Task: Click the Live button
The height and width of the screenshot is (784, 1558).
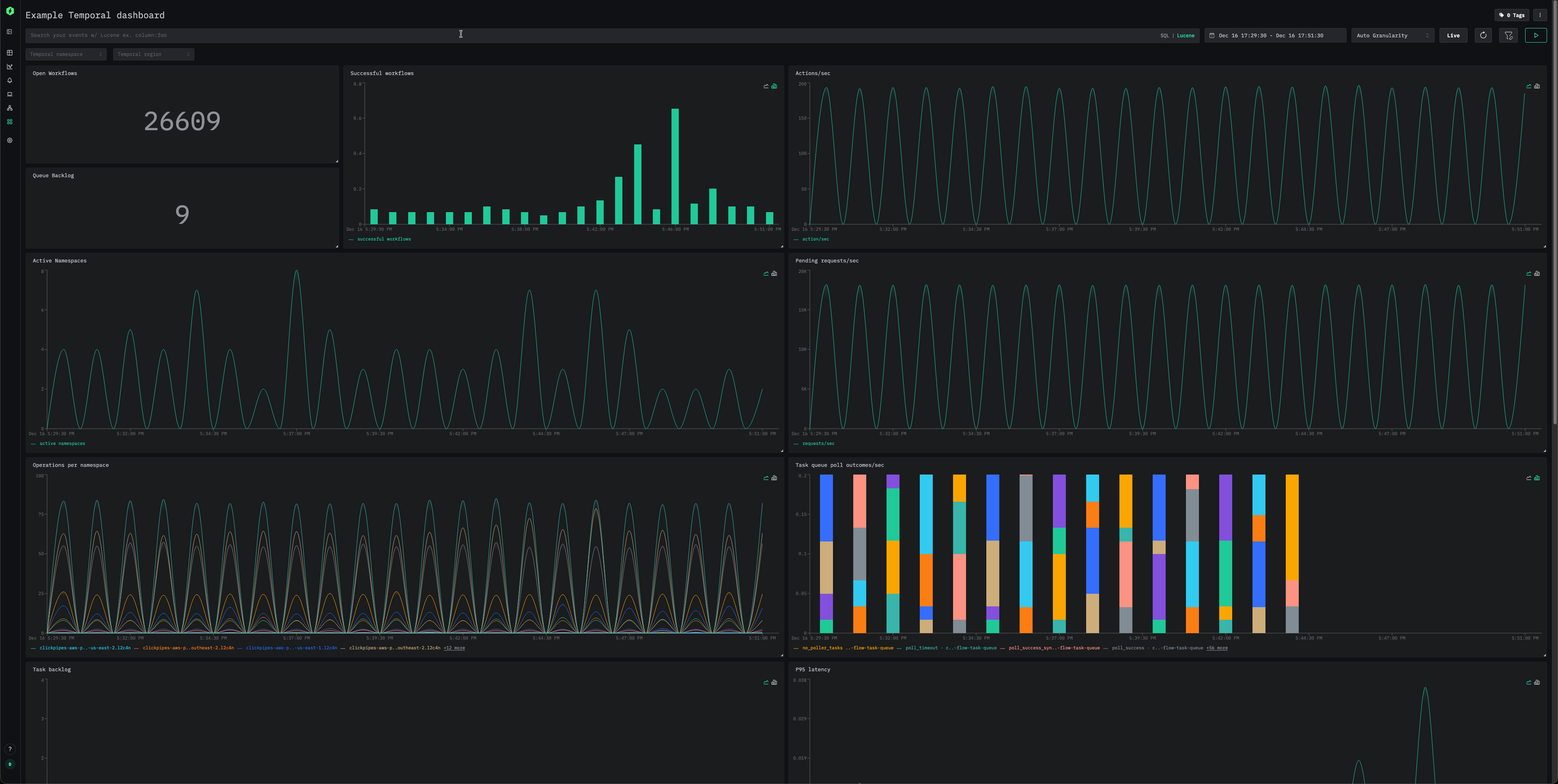Action: (x=1453, y=35)
